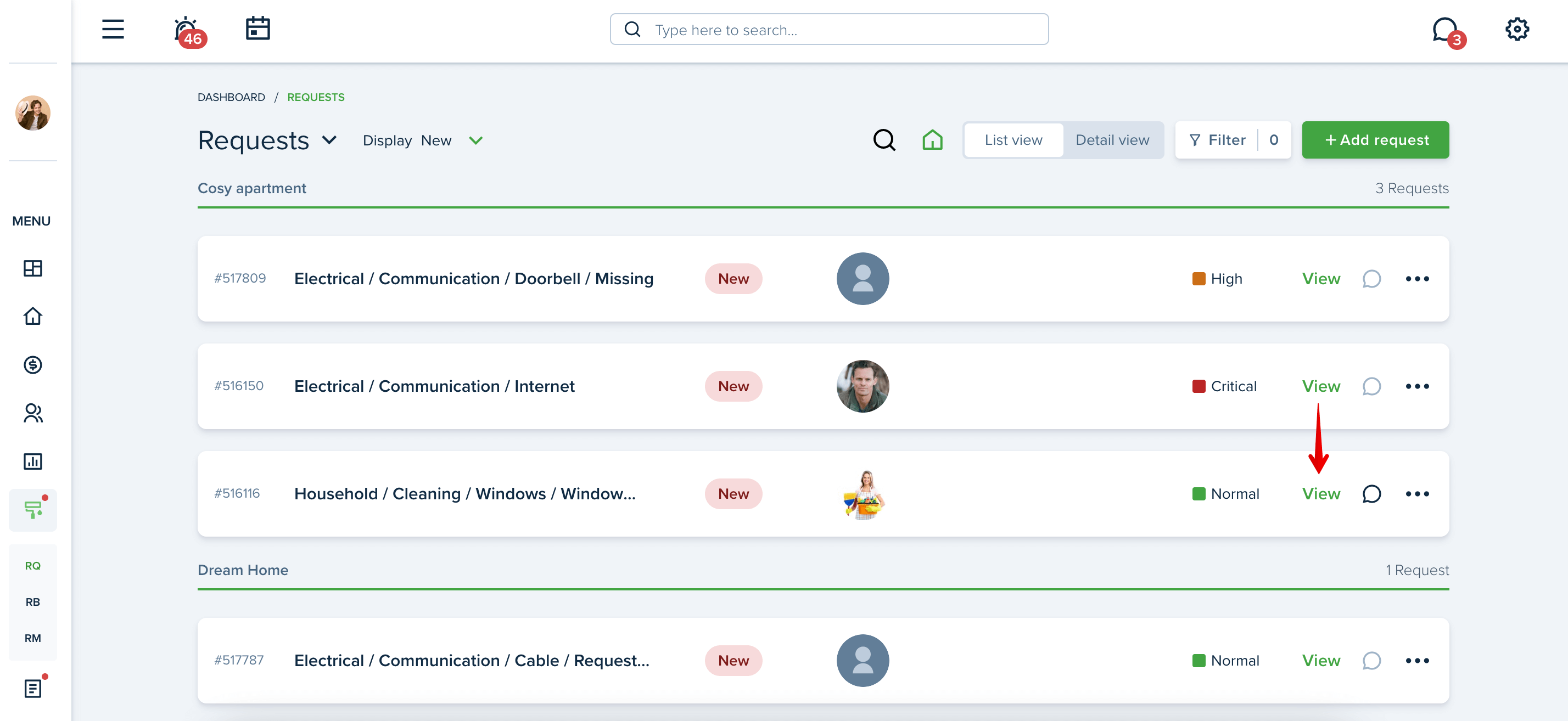The image size is (1568, 721).
Task: Open the Cosy apartment group heading
Action: point(252,189)
